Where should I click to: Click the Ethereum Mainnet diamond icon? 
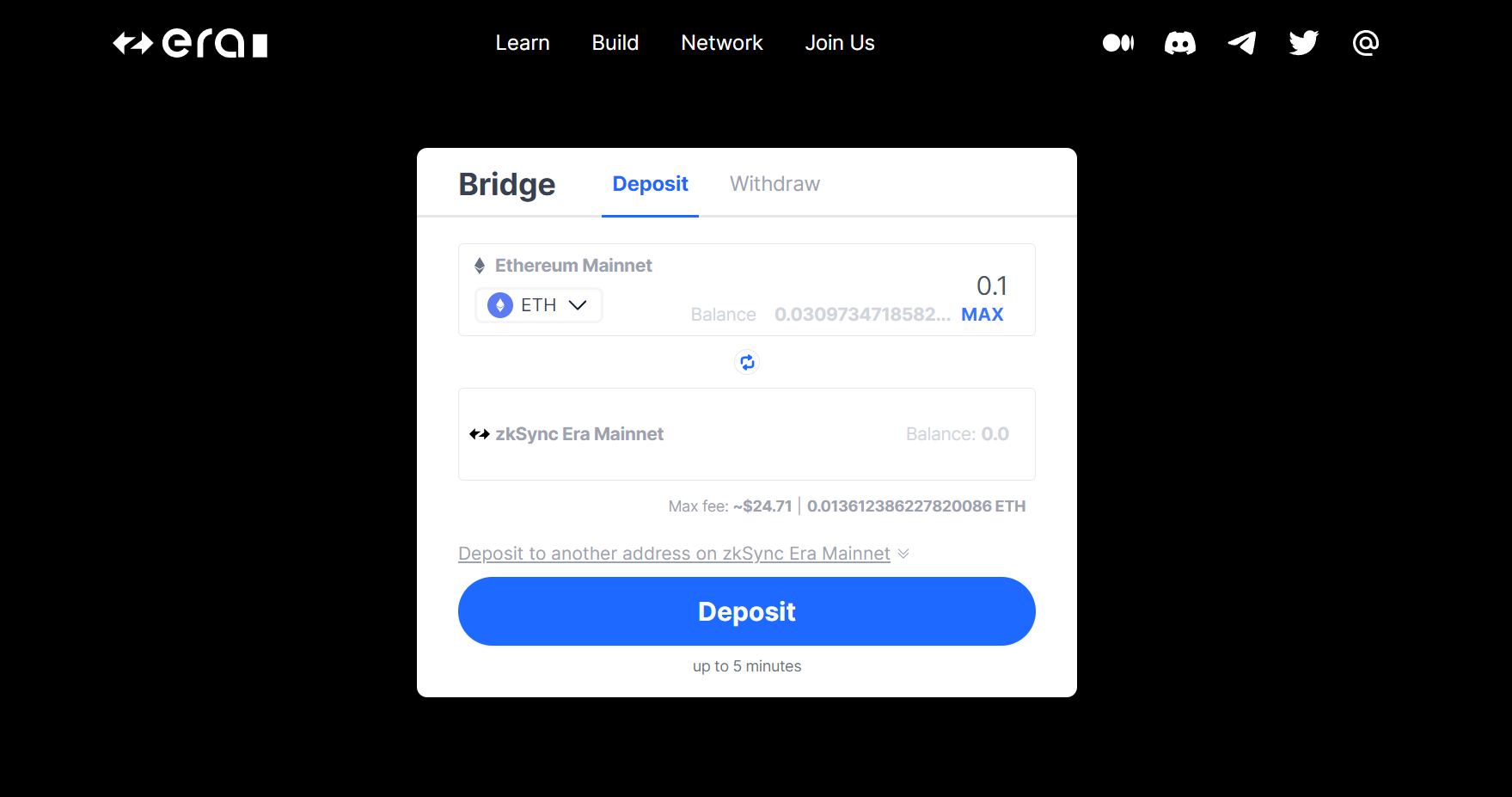coord(480,266)
